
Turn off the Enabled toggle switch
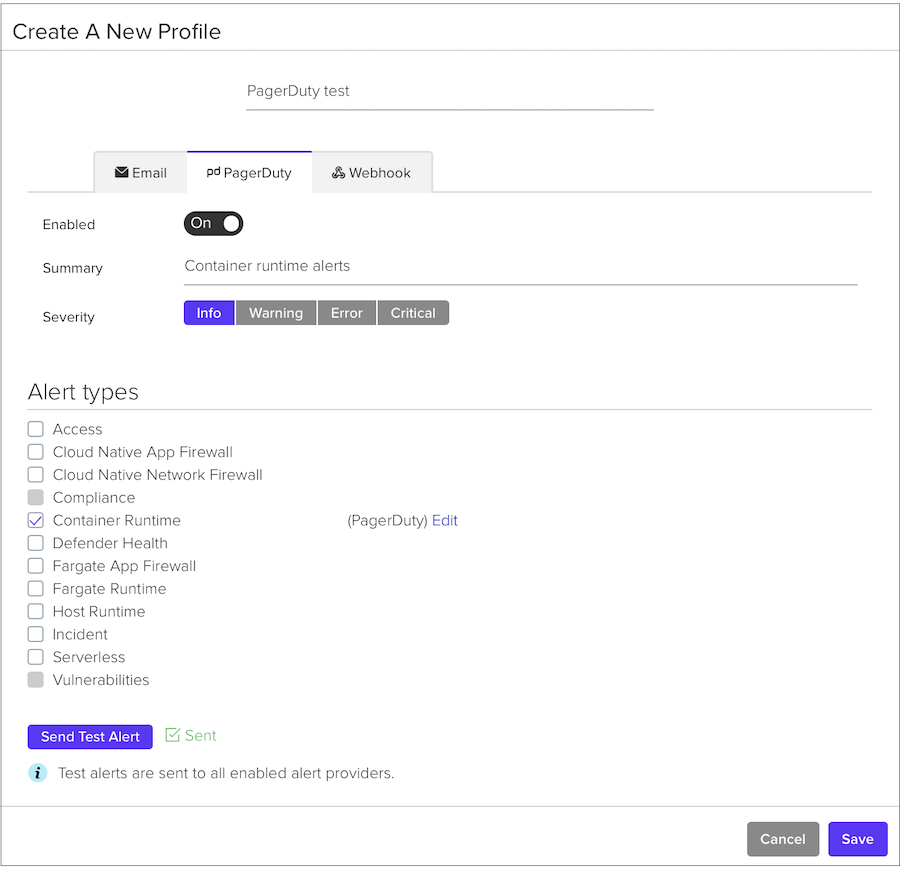click(x=213, y=224)
